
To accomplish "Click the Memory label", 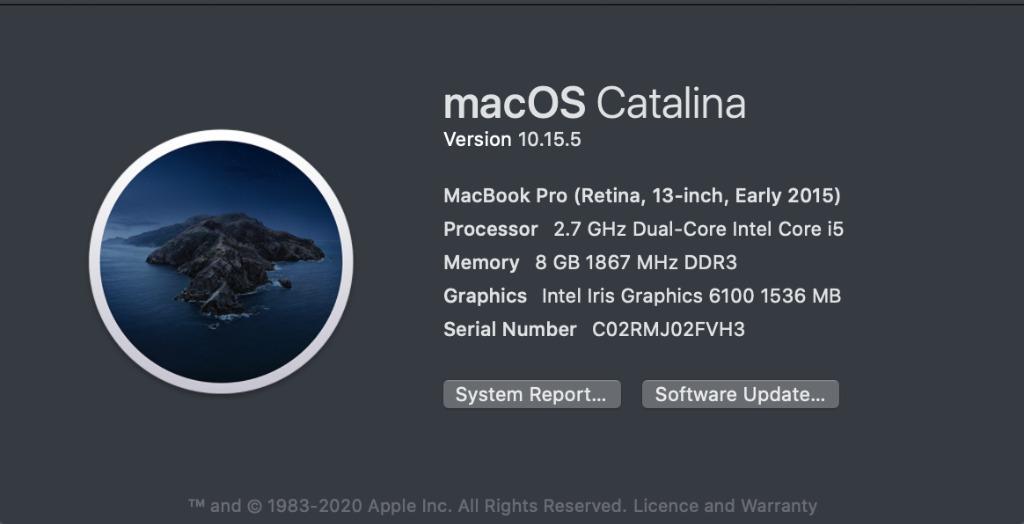I will (x=481, y=263).
